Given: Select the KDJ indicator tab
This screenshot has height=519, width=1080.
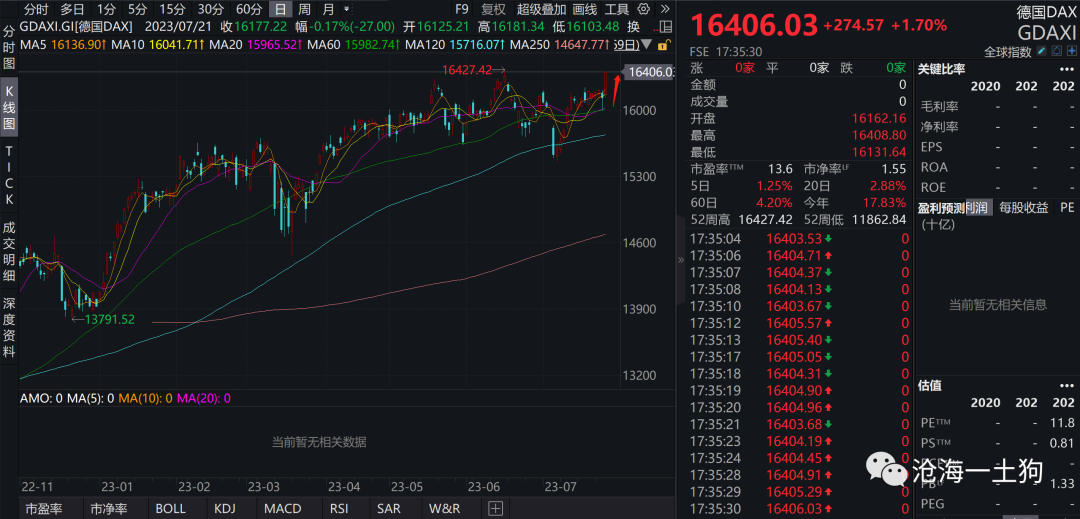Looking at the screenshot, I should click(x=225, y=509).
